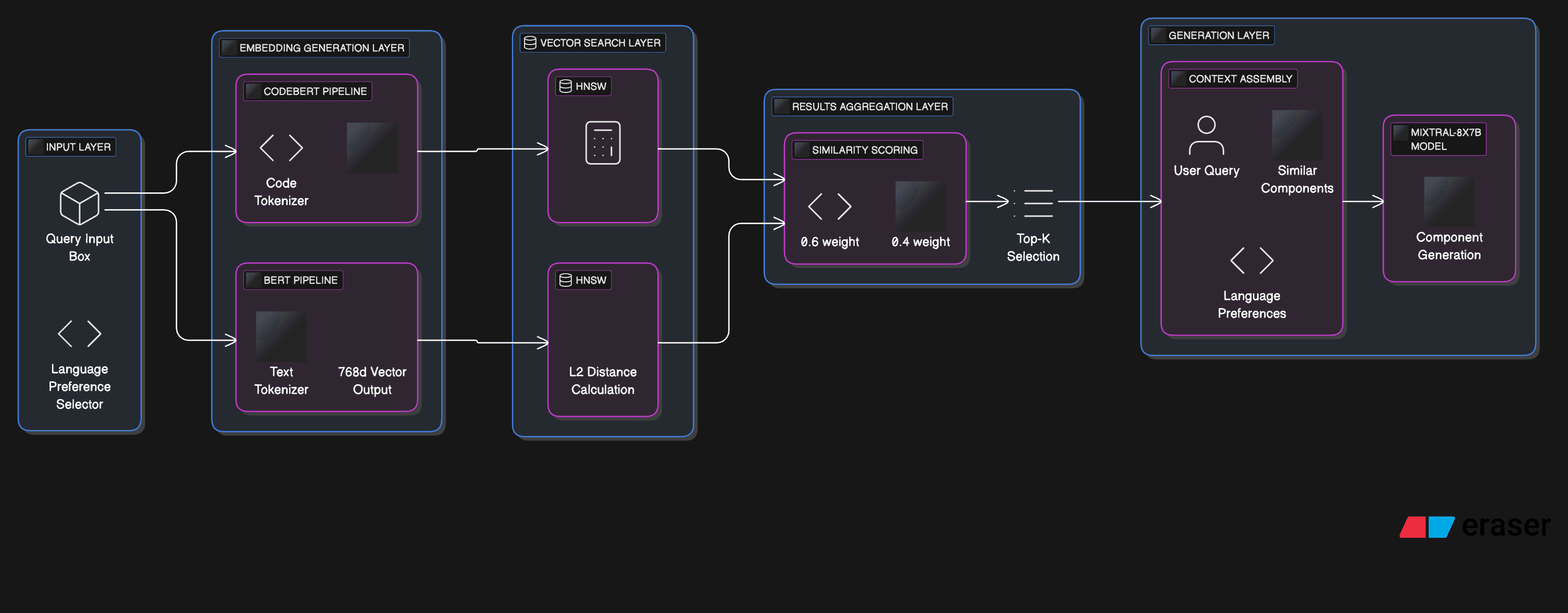The height and width of the screenshot is (613, 1568).
Task: Click the MIXTRAL-8X7B MODEL label
Action: click(1437, 138)
